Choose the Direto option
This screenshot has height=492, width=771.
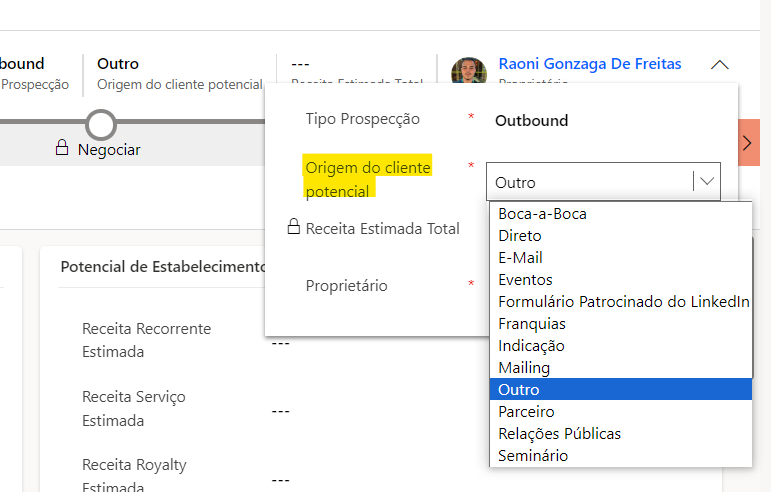(520, 236)
